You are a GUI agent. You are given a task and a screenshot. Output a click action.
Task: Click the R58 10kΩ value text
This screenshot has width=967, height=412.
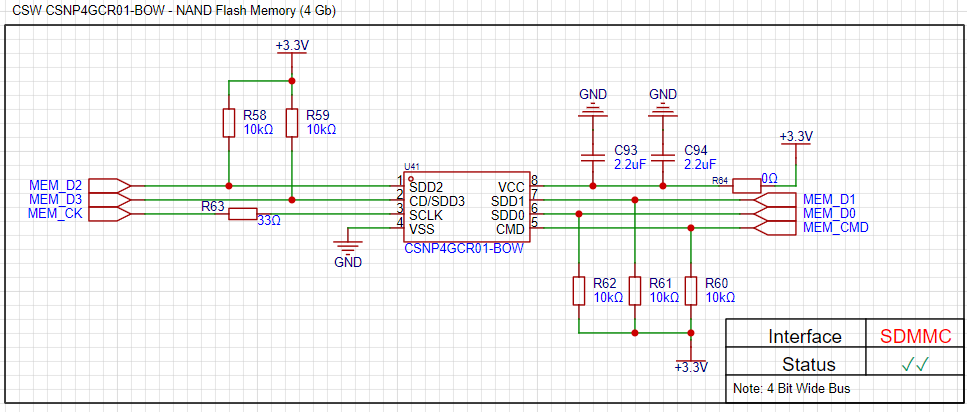(x=258, y=130)
